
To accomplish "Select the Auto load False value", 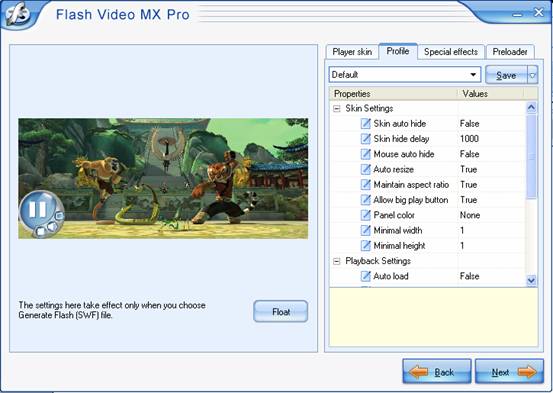I will (x=469, y=276).
